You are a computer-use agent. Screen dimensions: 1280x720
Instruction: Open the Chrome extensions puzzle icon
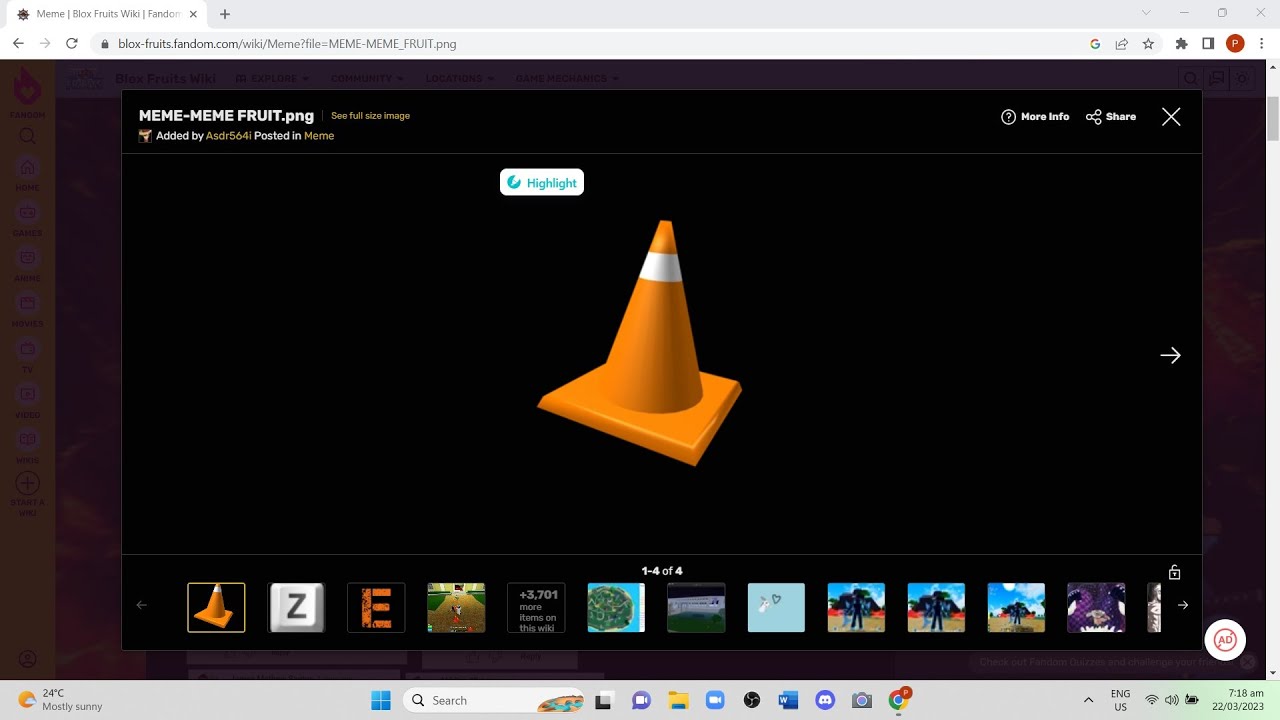pyautogui.click(x=1182, y=44)
